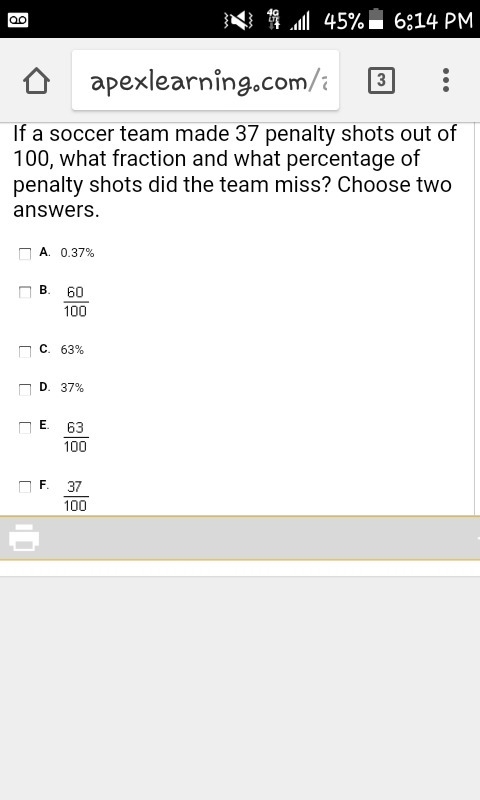Open the three-dot browser menu
The height and width of the screenshot is (800, 480).
point(446,80)
